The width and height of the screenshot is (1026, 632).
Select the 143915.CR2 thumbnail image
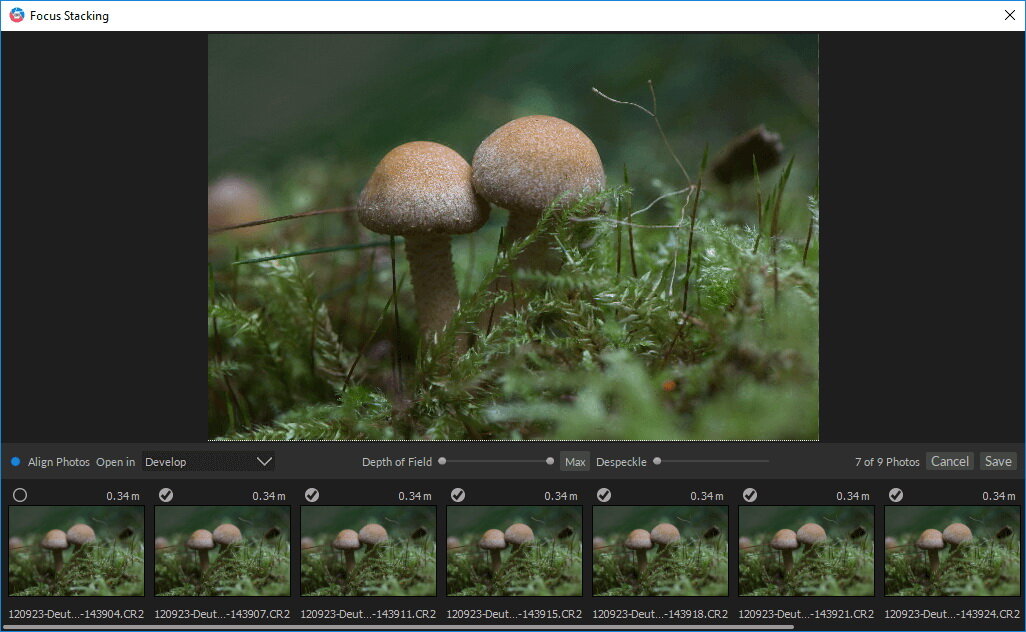click(514, 551)
